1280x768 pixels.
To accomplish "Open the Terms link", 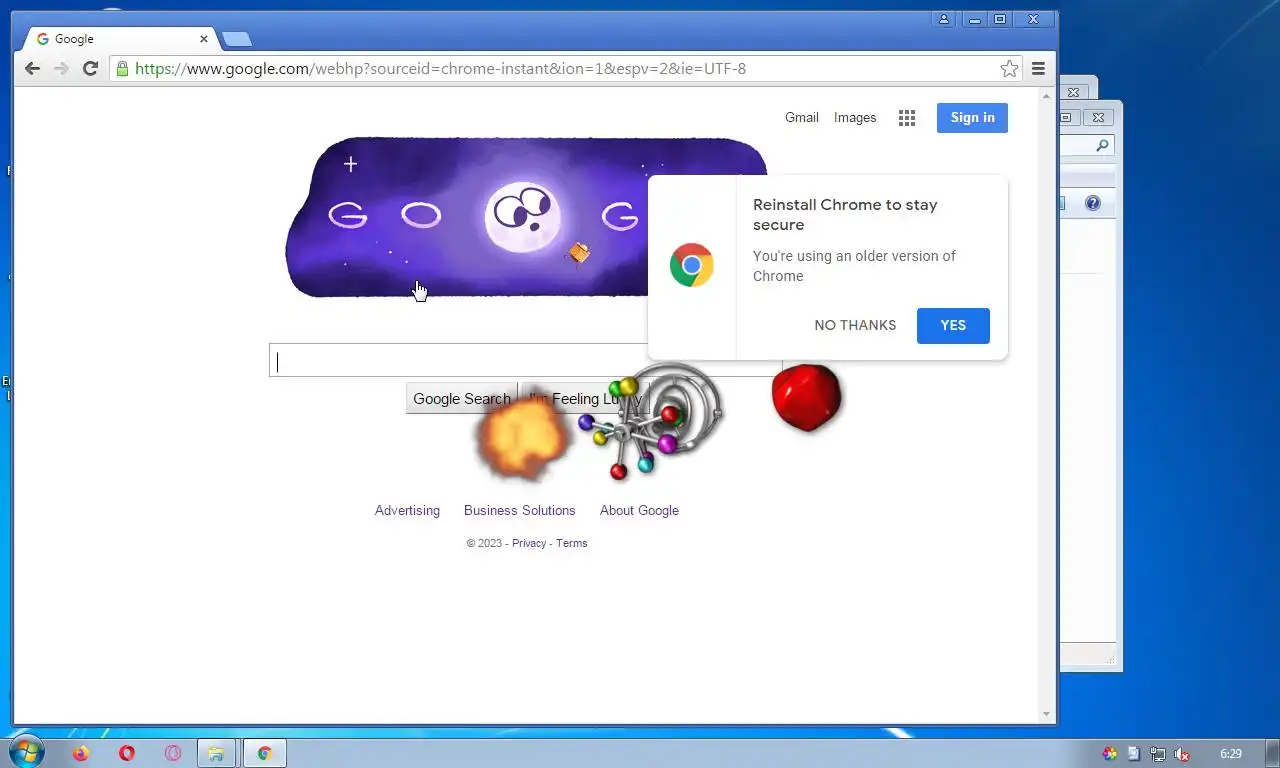I will 571,543.
